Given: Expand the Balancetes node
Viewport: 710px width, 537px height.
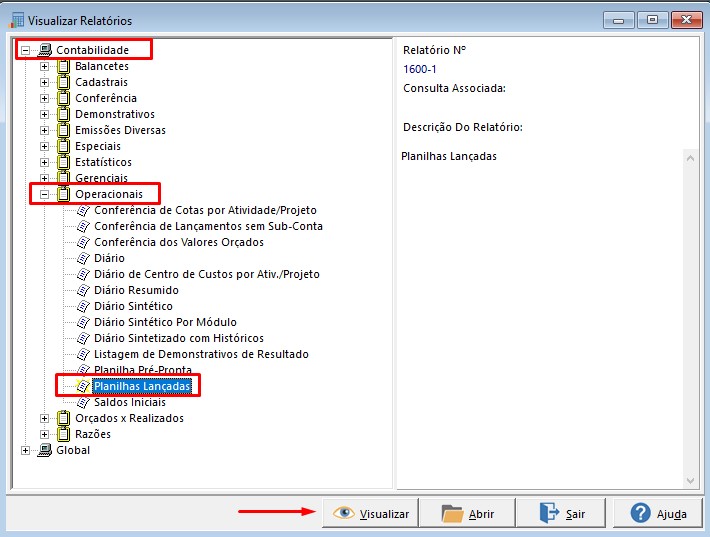Looking at the screenshot, I should pos(44,67).
